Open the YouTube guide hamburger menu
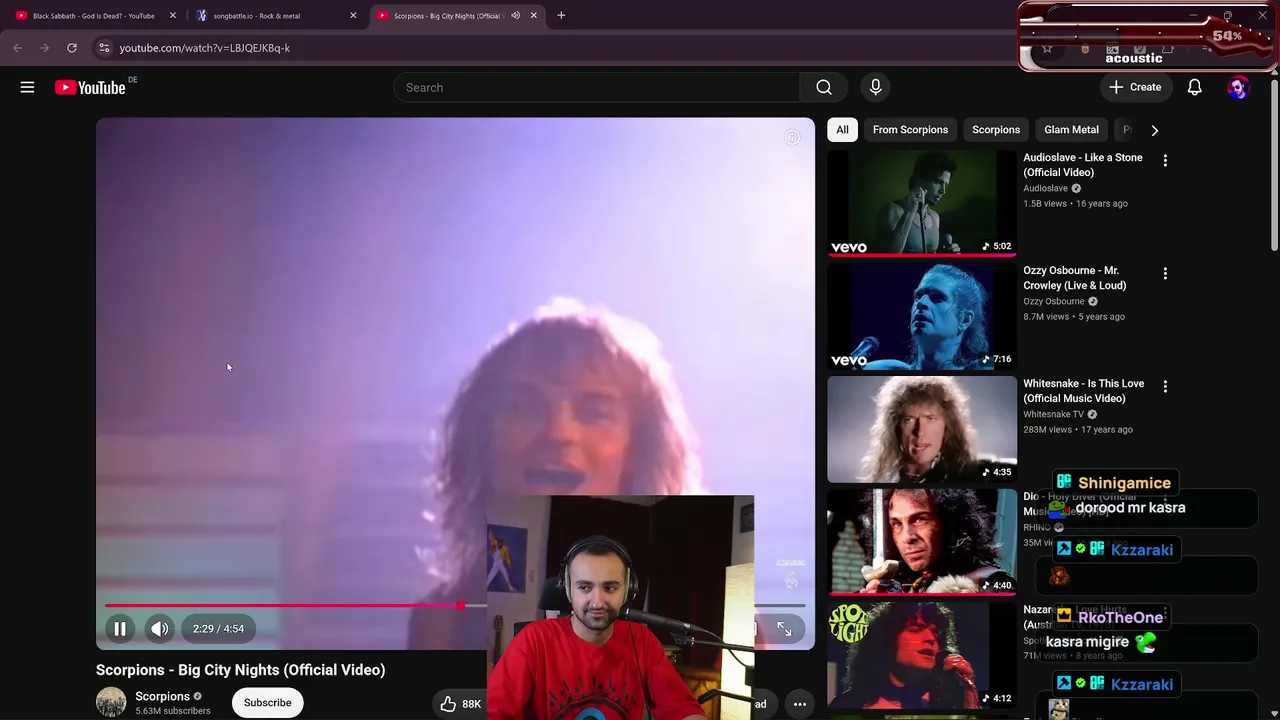Viewport: 1280px width, 720px height. click(27, 87)
